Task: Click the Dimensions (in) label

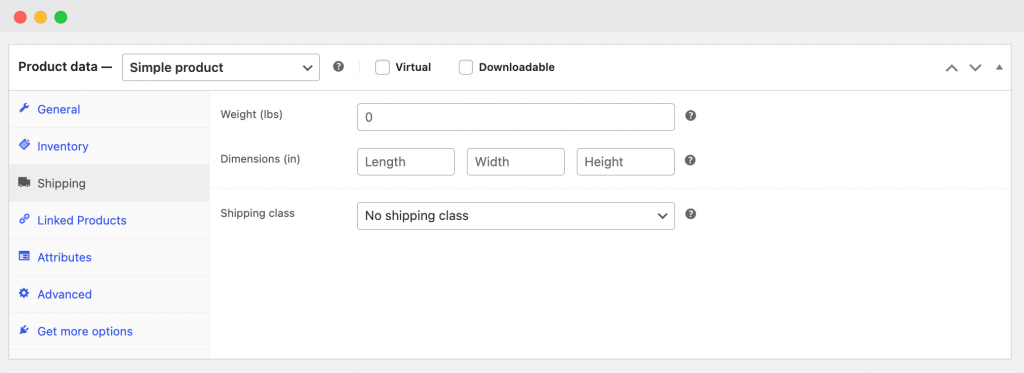Action: [x=261, y=159]
